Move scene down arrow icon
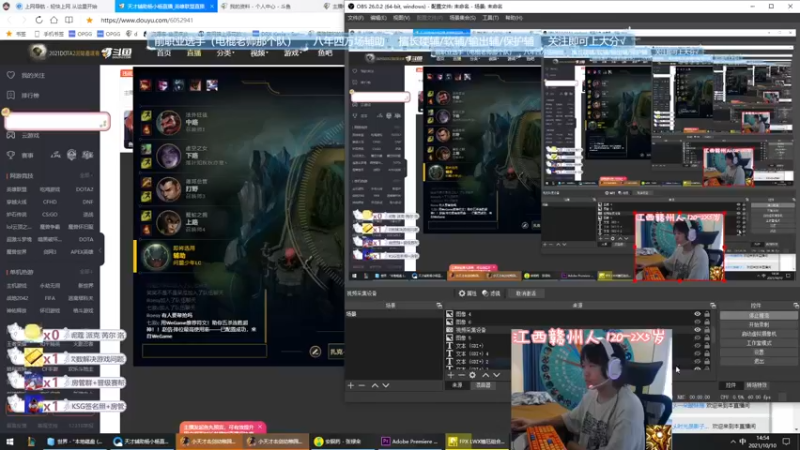 [386, 386]
